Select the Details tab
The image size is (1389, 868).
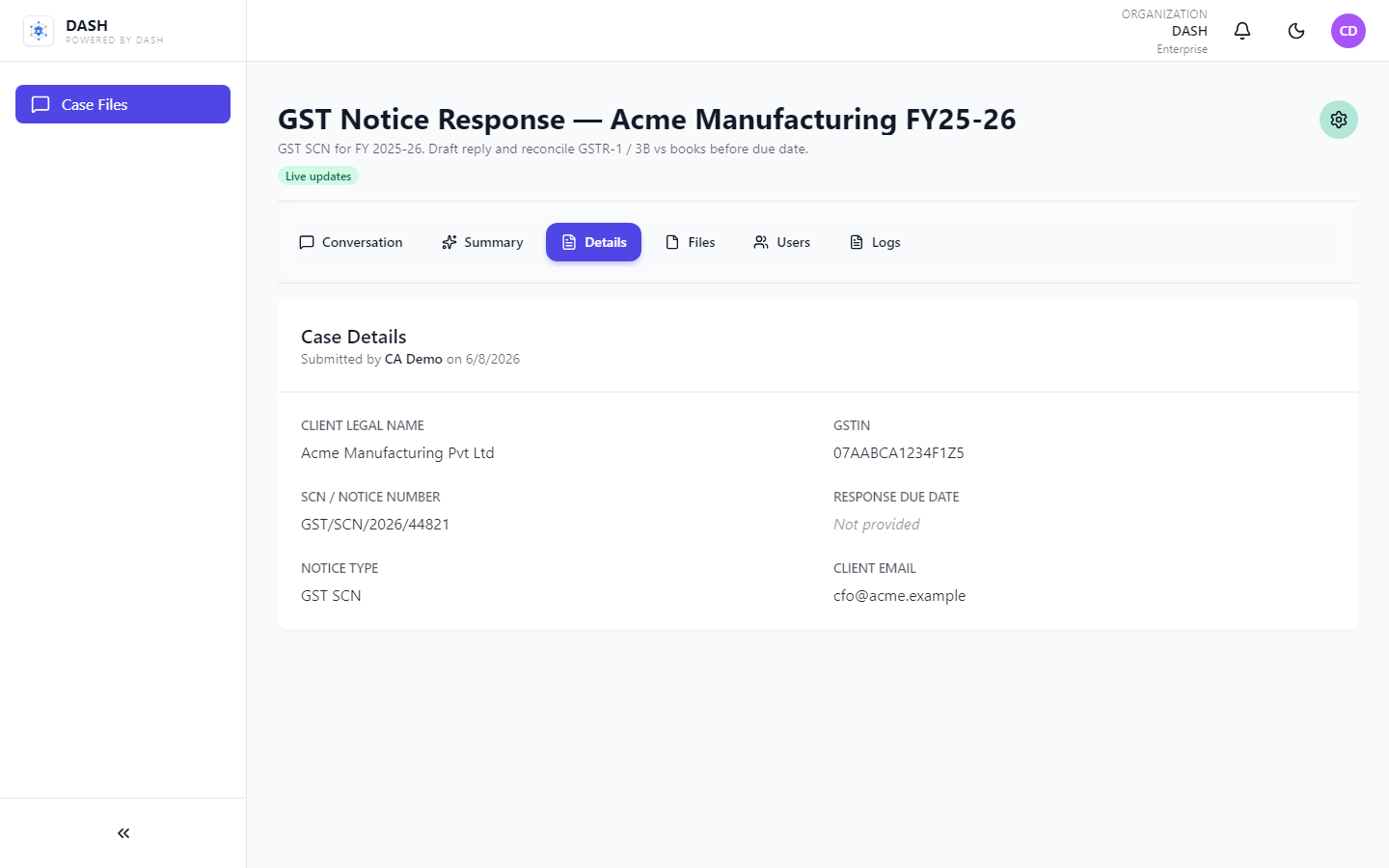(x=593, y=242)
